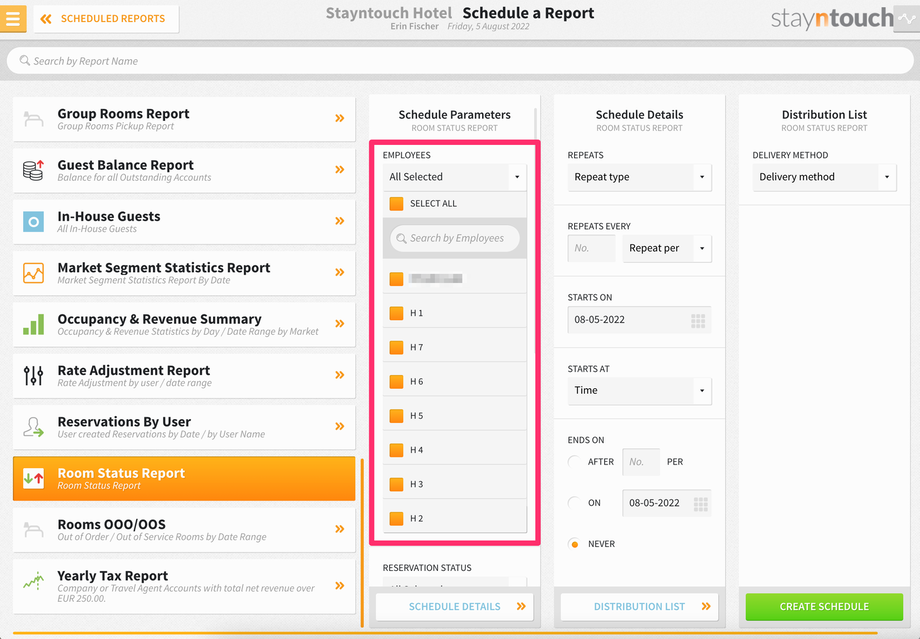This screenshot has width=920, height=639.
Task: Click the Guest Balance Report coins icon
Action: pos(33,170)
